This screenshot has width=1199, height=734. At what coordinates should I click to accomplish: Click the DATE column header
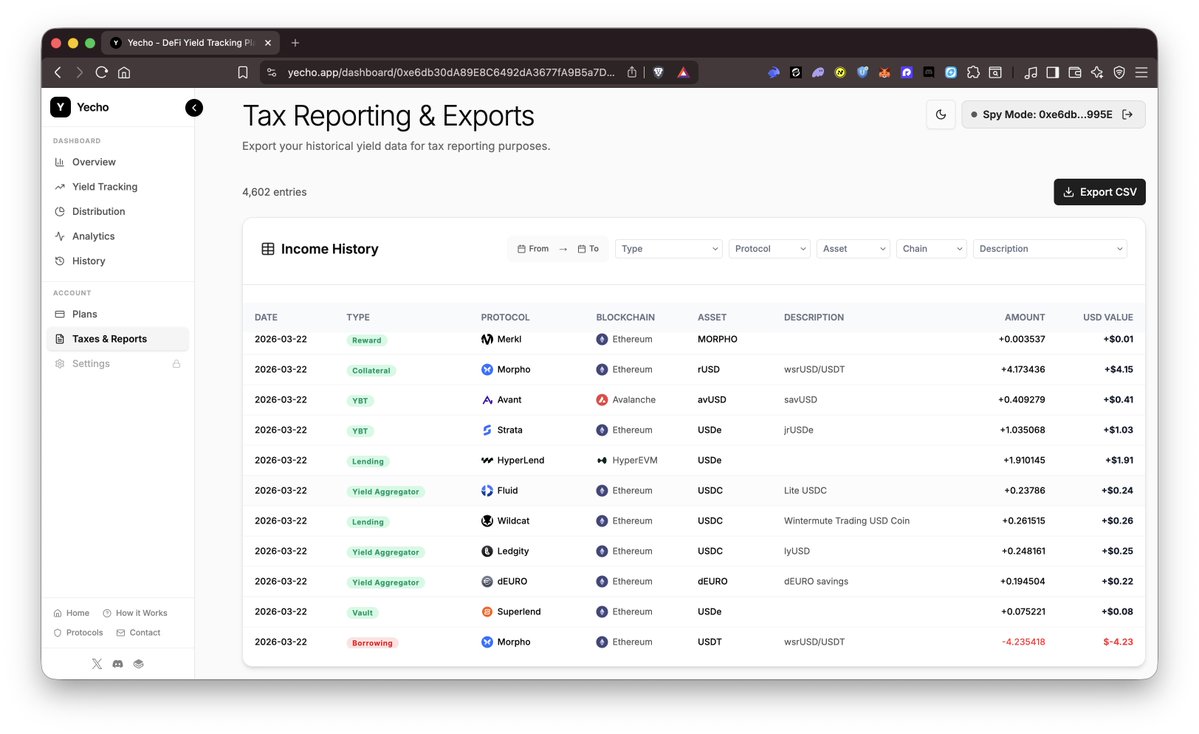(266, 317)
